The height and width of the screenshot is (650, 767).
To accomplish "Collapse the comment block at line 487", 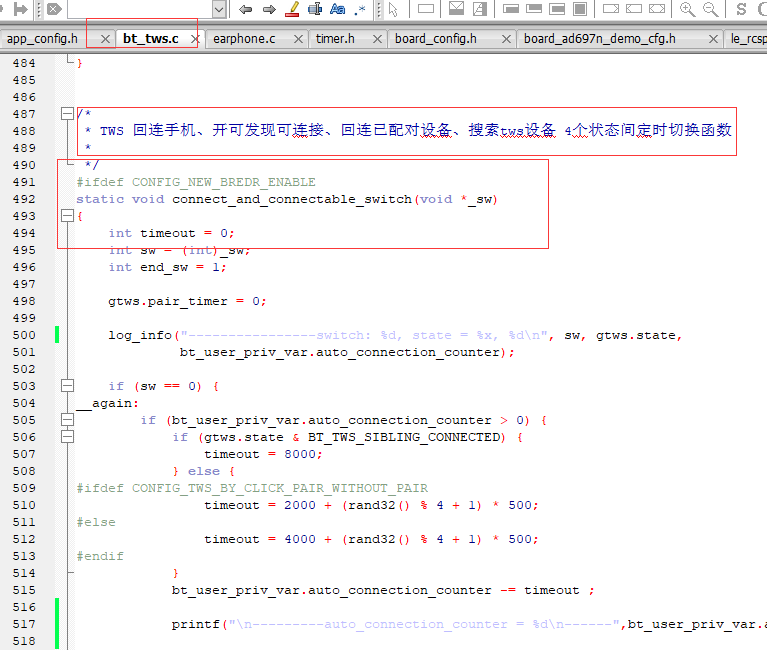I will coord(68,114).
